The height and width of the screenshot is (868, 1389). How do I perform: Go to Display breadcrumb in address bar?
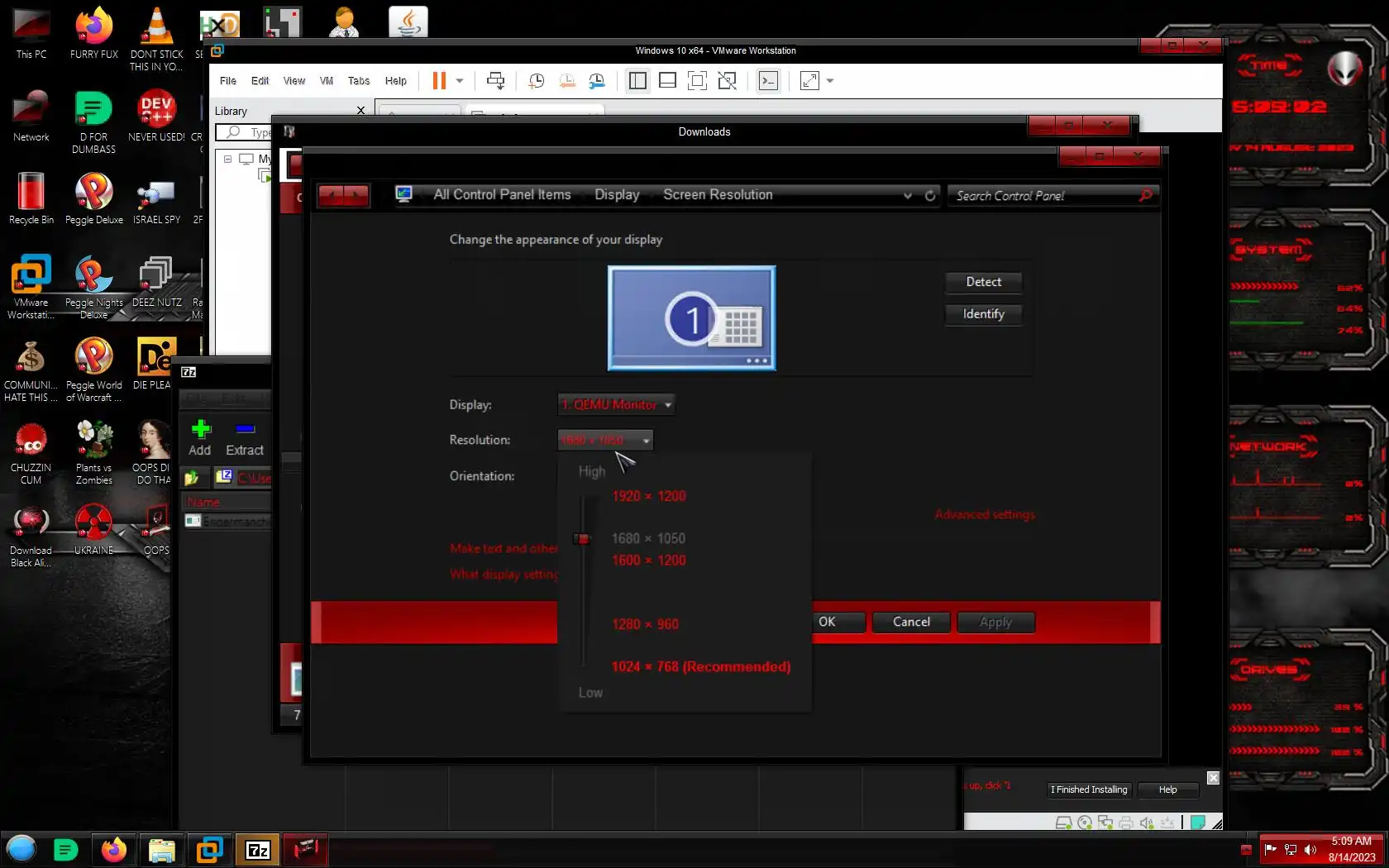(x=618, y=195)
